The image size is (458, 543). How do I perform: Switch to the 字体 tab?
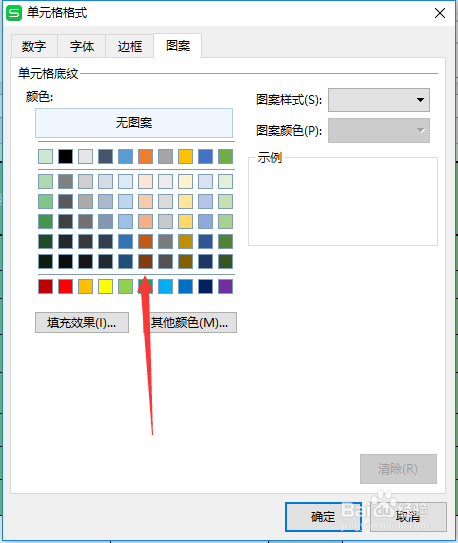[x=82, y=46]
